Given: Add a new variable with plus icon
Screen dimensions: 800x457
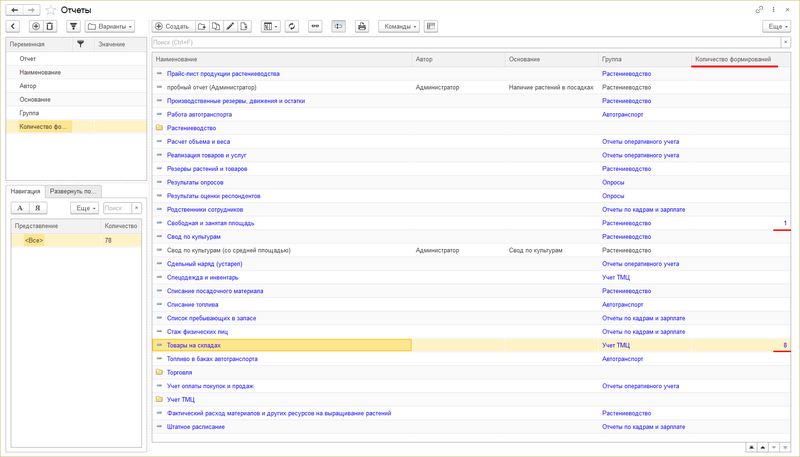Looking at the screenshot, I should [x=36, y=27].
